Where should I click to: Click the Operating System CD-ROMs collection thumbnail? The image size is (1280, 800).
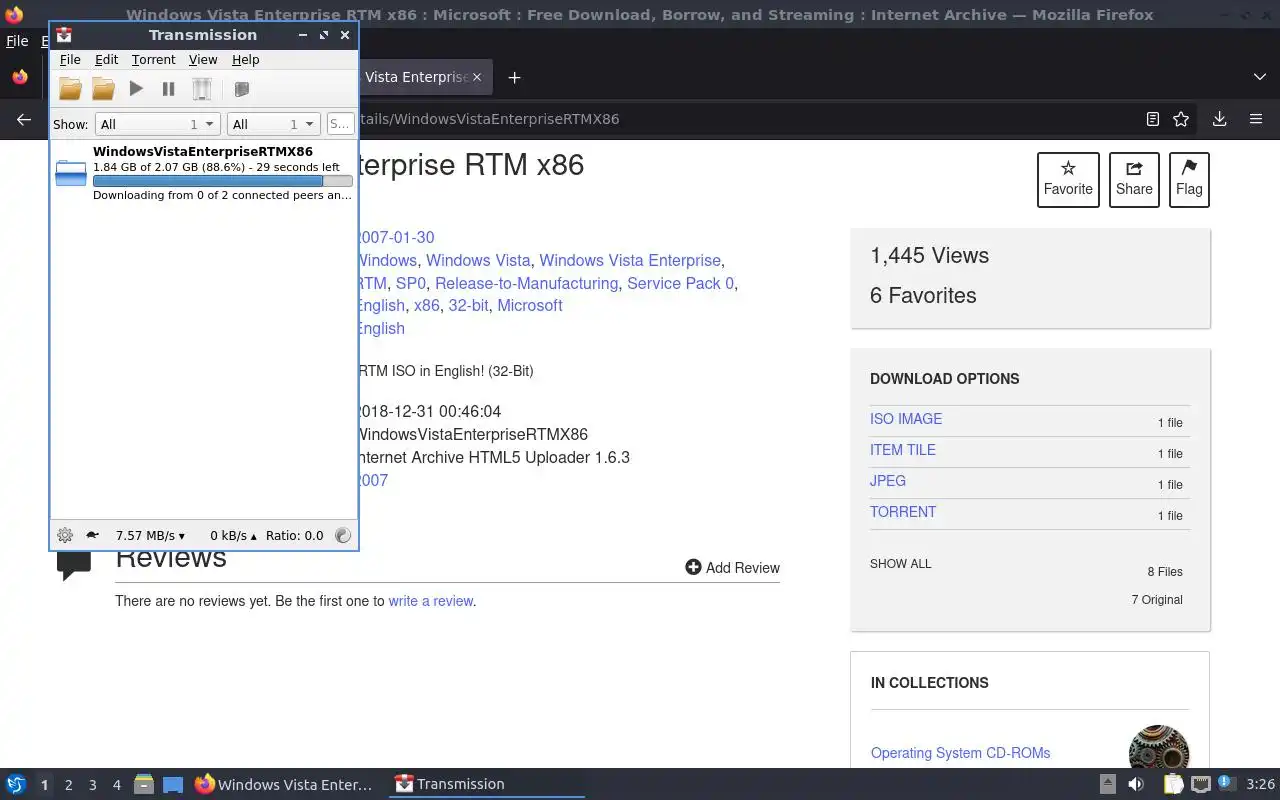pyautogui.click(x=1159, y=748)
